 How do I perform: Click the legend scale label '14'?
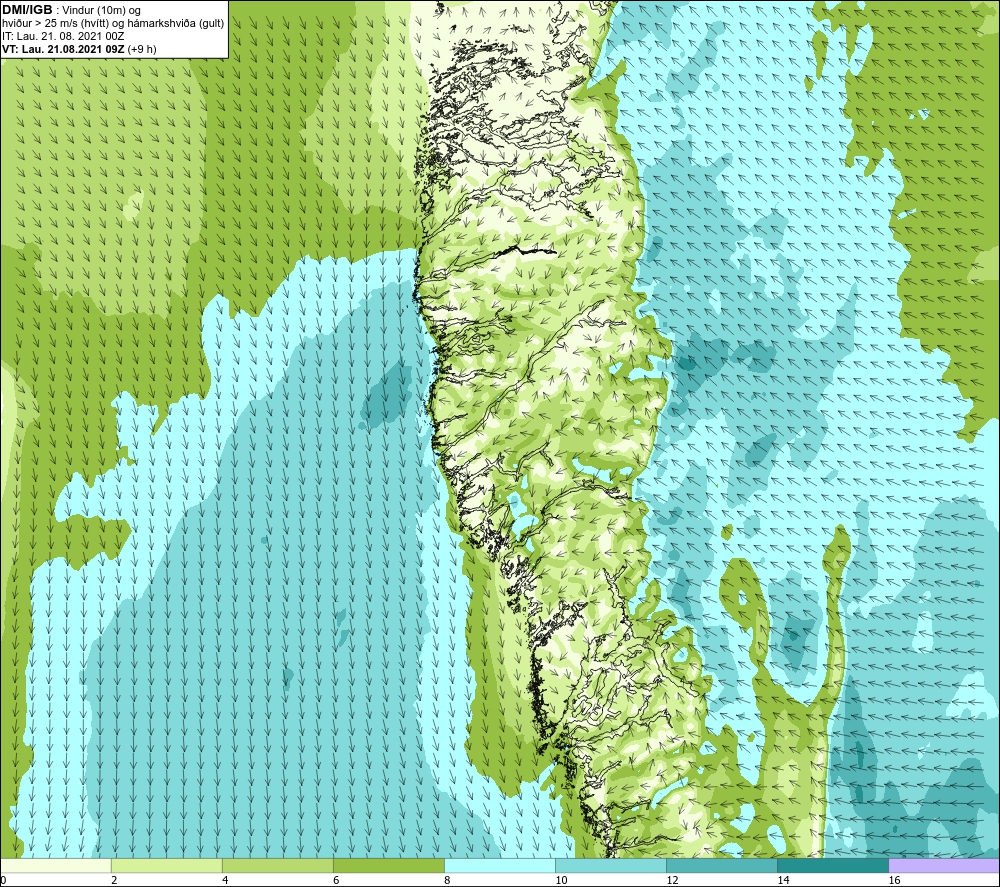783,881
